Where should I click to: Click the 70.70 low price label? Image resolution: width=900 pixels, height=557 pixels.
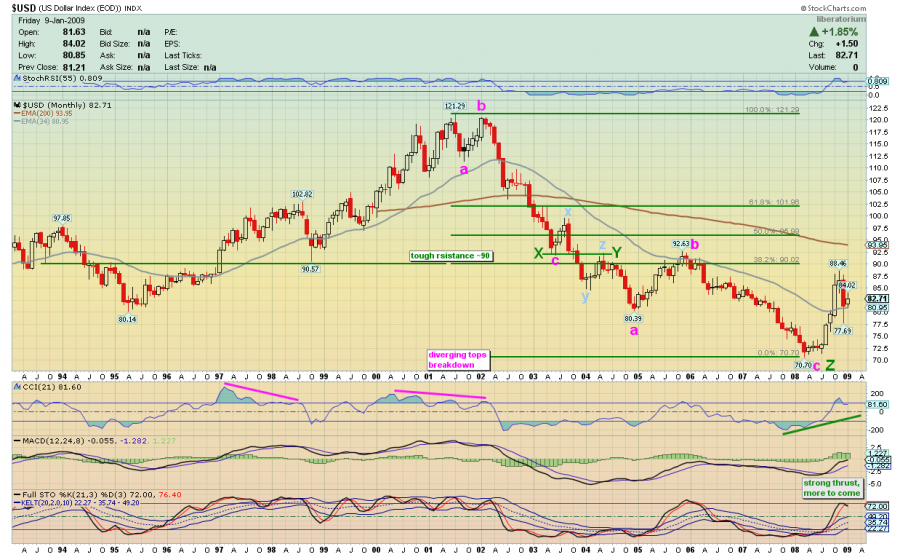point(803,365)
